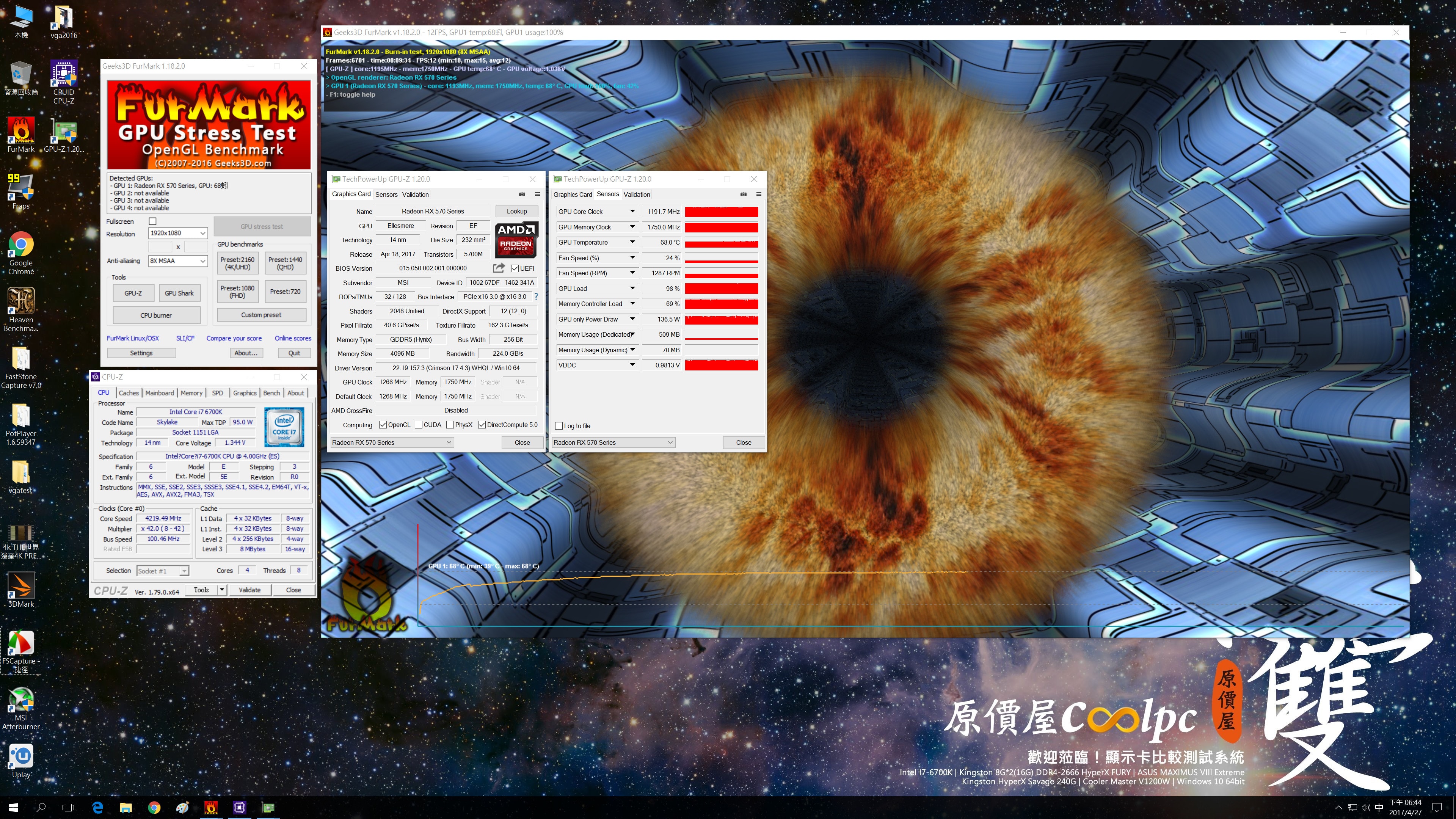Open the Fraps desktop icon

point(21,191)
